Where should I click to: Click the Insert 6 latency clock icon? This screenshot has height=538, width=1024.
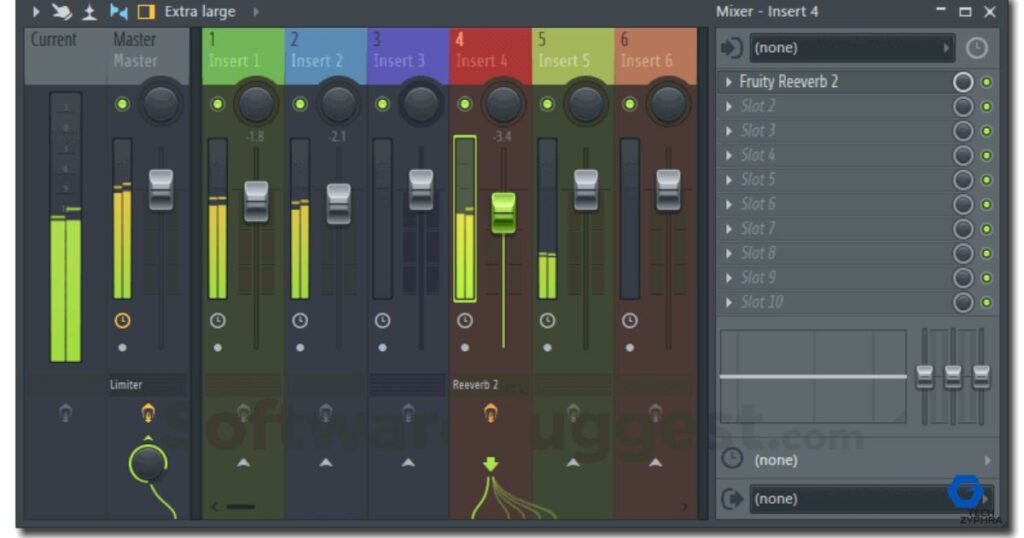[x=630, y=321]
